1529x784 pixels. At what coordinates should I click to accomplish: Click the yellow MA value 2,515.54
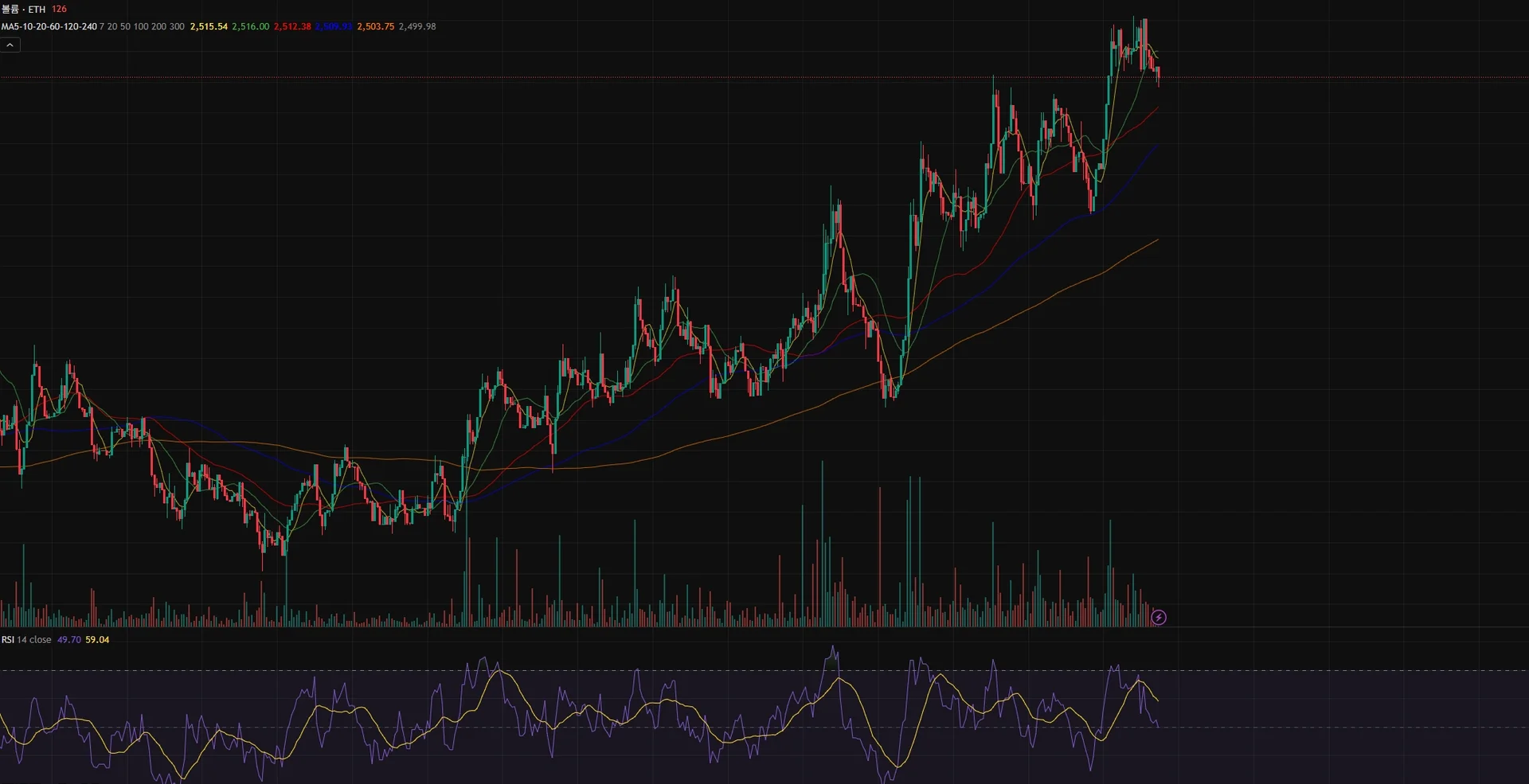[209, 26]
